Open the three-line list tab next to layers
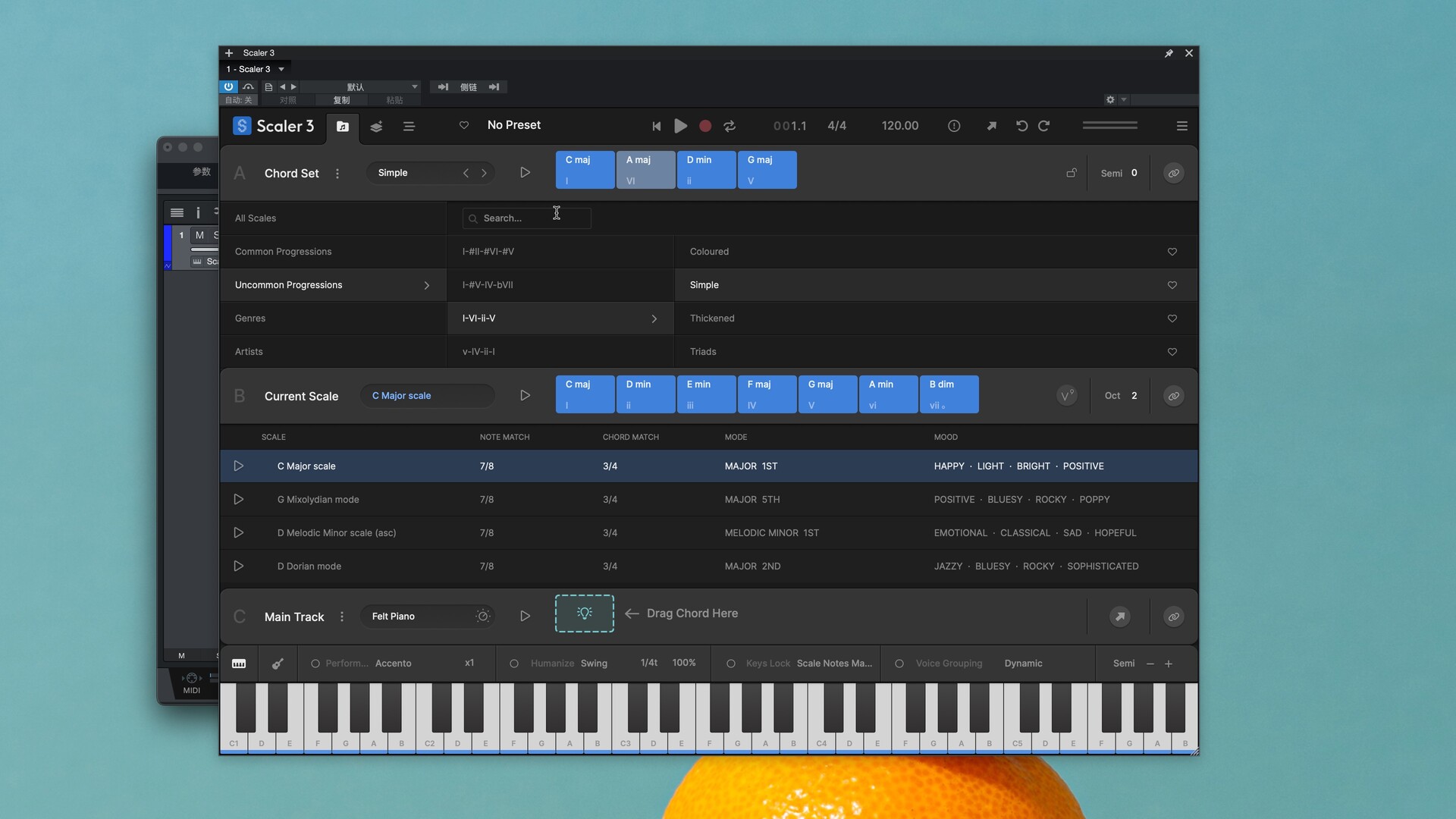 click(409, 127)
